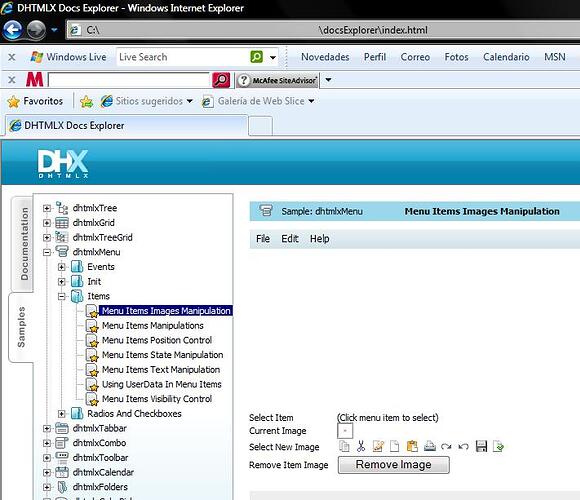Switch to the Samples side tab

pos(21,327)
